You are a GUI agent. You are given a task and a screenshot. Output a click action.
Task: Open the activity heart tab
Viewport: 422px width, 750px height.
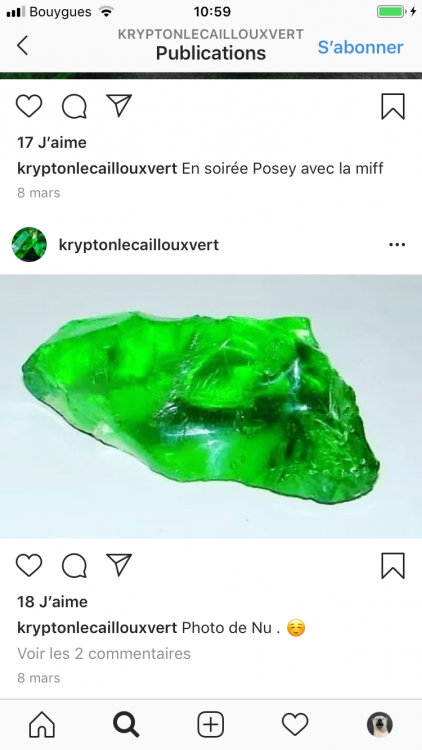tap(295, 725)
